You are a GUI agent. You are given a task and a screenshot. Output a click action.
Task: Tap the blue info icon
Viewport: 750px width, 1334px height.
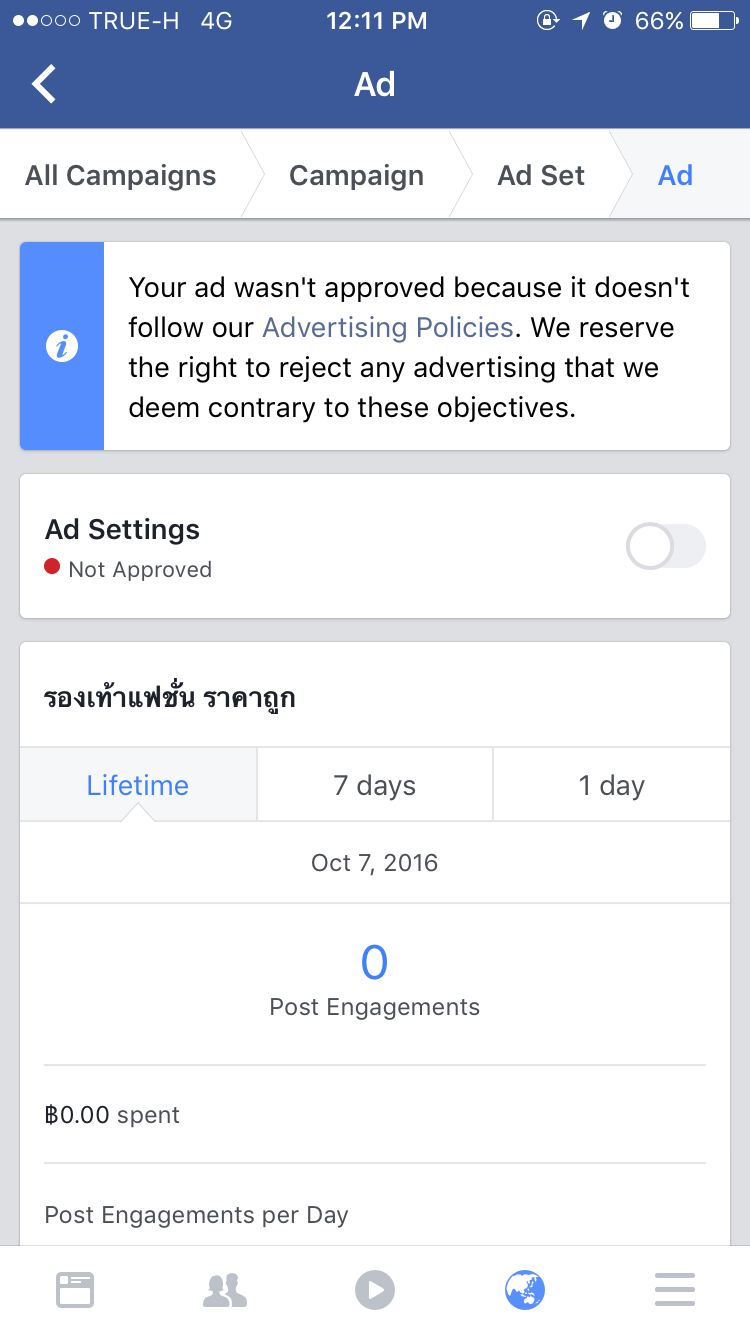[62, 346]
